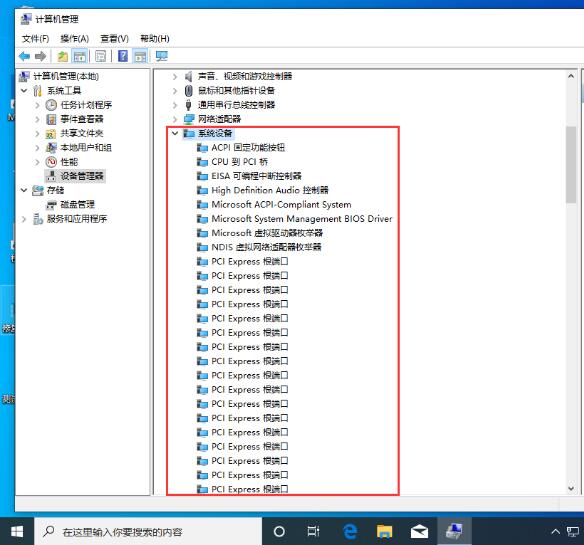Open File Explorer from taskbar
584x545 pixels.
pos(384,532)
